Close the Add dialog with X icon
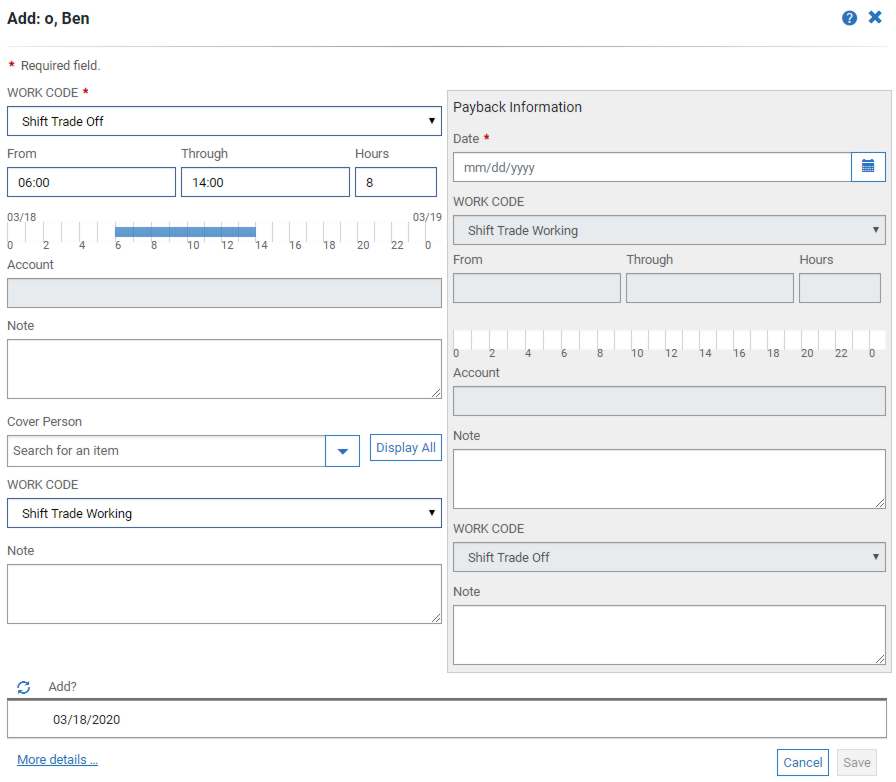 click(x=875, y=18)
